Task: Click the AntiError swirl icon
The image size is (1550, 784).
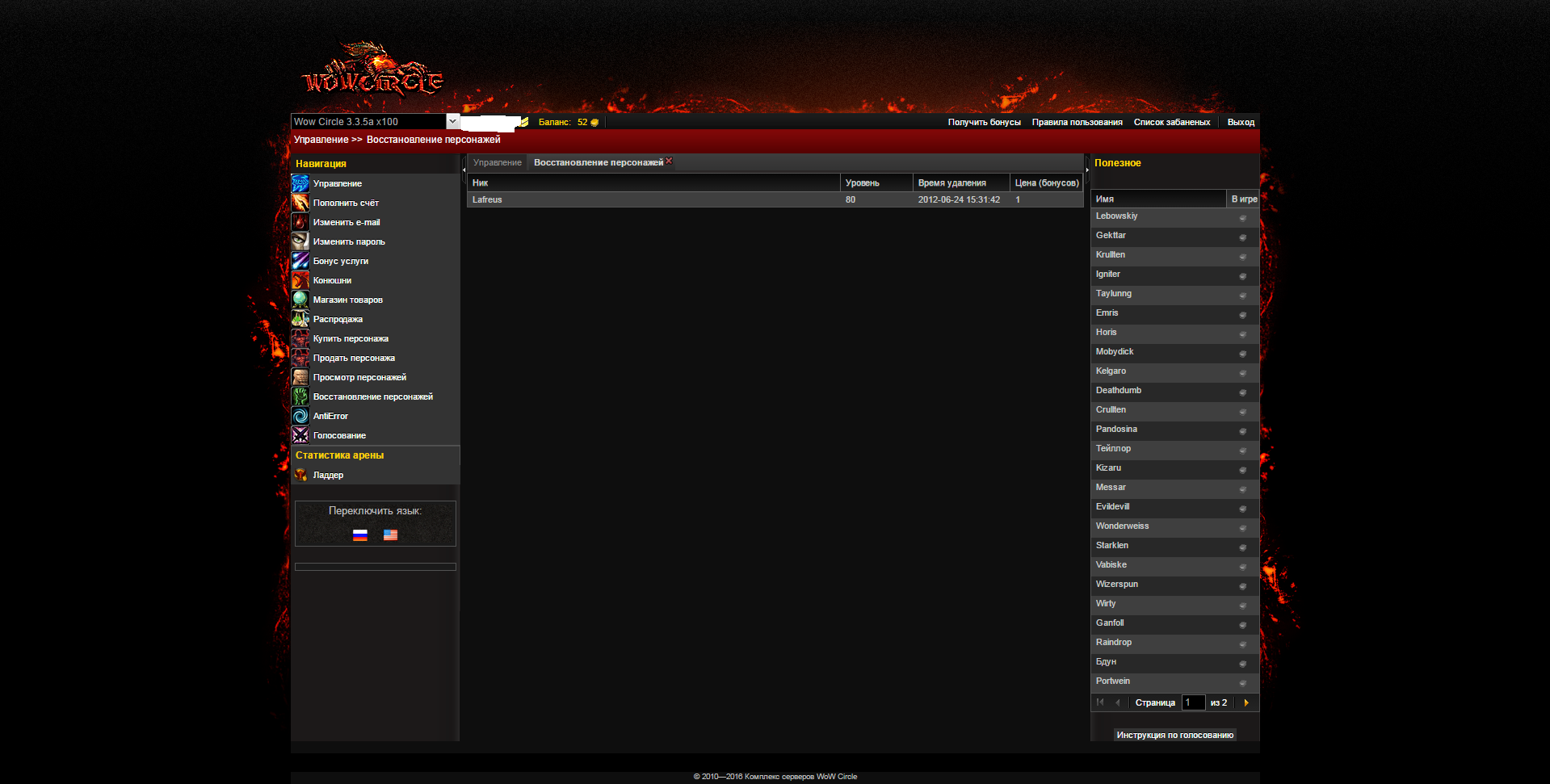Action: [x=300, y=416]
